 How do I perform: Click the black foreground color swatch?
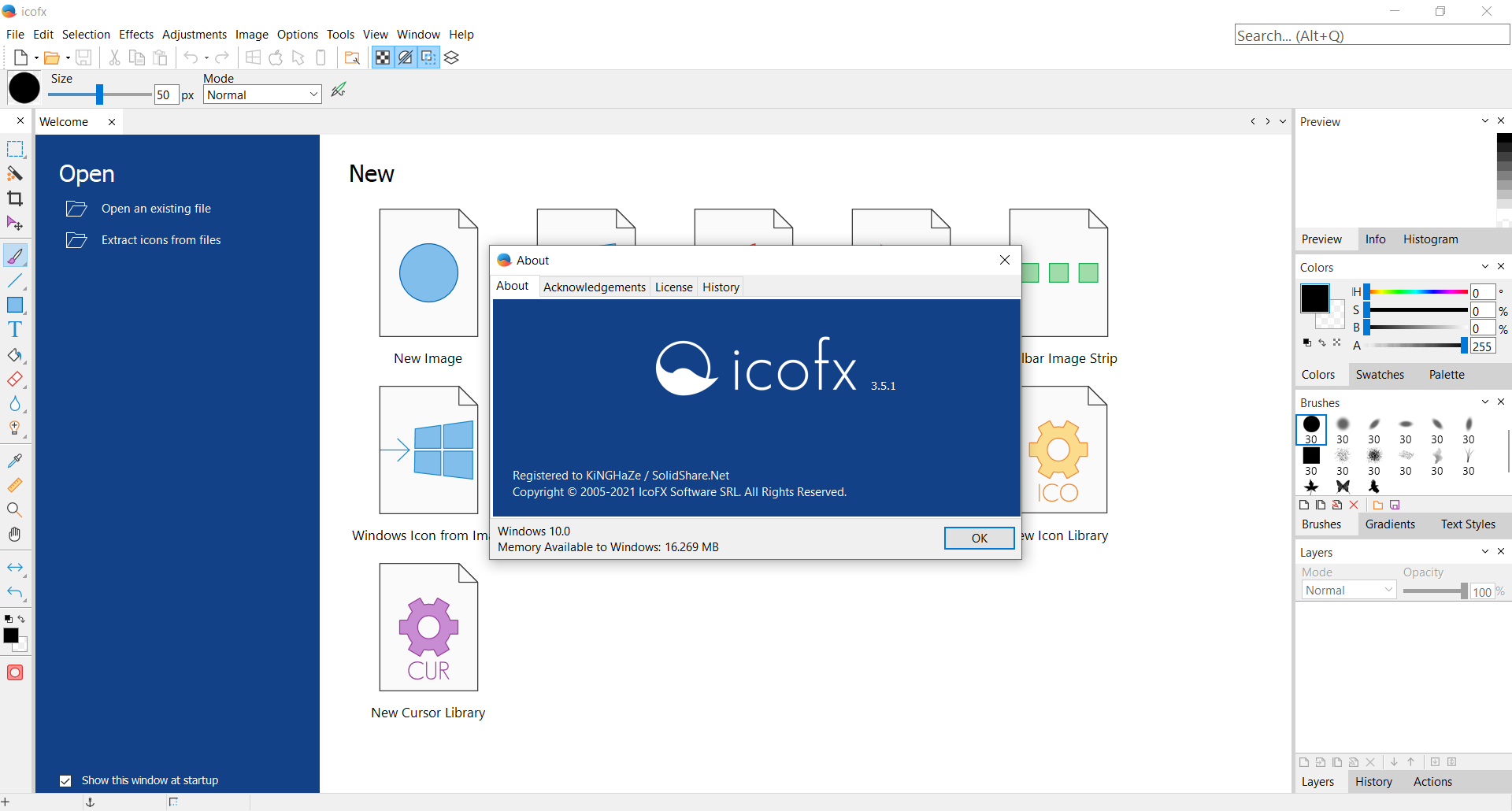coord(1314,298)
